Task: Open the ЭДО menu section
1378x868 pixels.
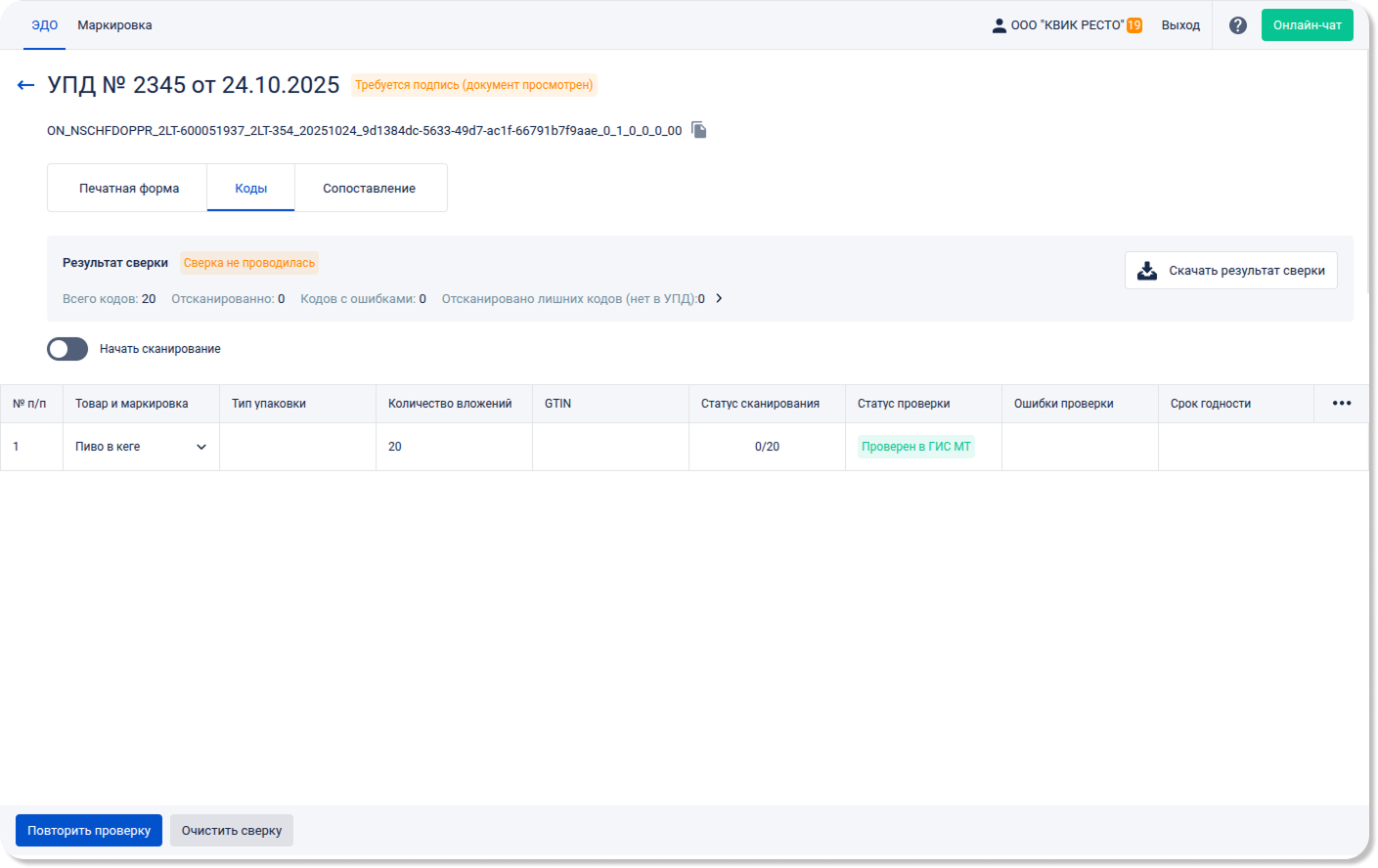Action: click(44, 25)
